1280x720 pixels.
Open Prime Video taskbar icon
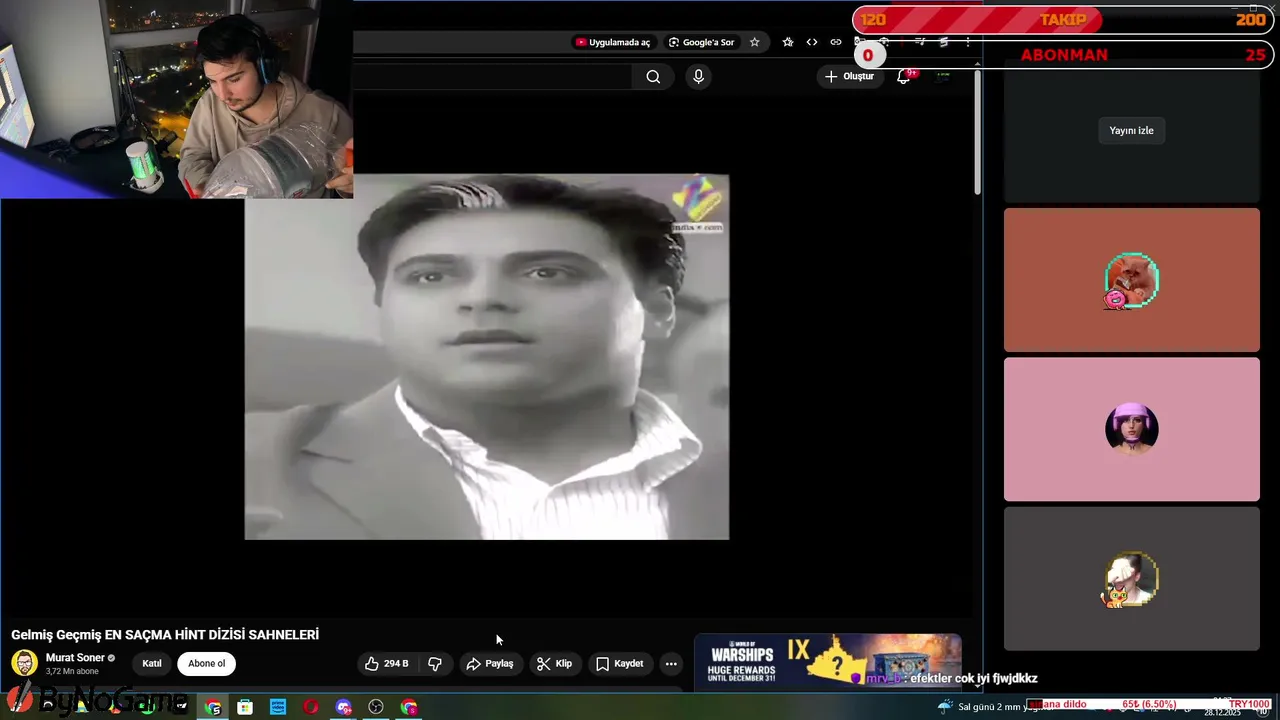coord(278,707)
